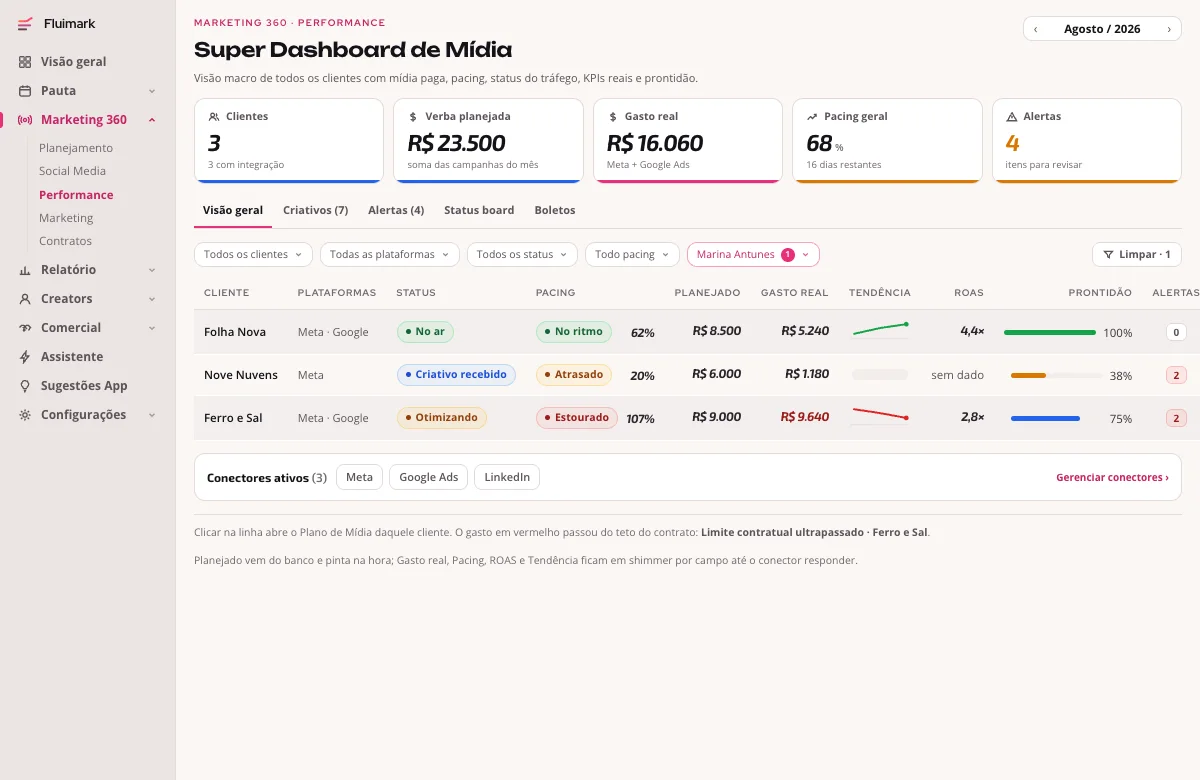Click the Verba planejada dollar icon
Viewport: 1200px width, 780px height.
pos(413,117)
